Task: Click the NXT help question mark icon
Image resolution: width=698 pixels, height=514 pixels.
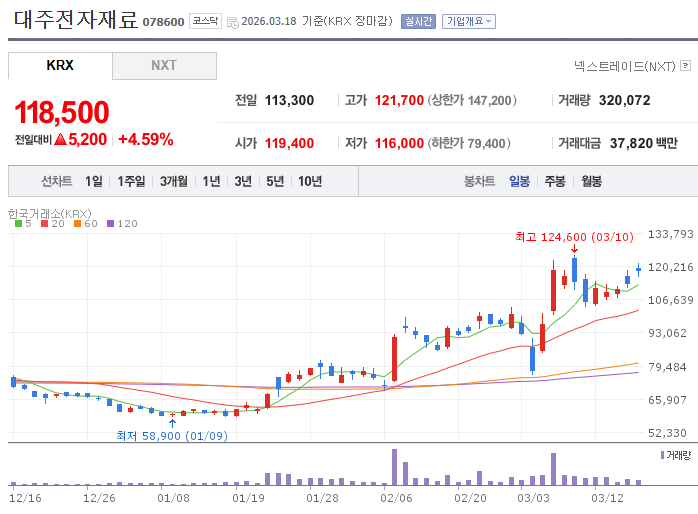Action: tap(686, 66)
